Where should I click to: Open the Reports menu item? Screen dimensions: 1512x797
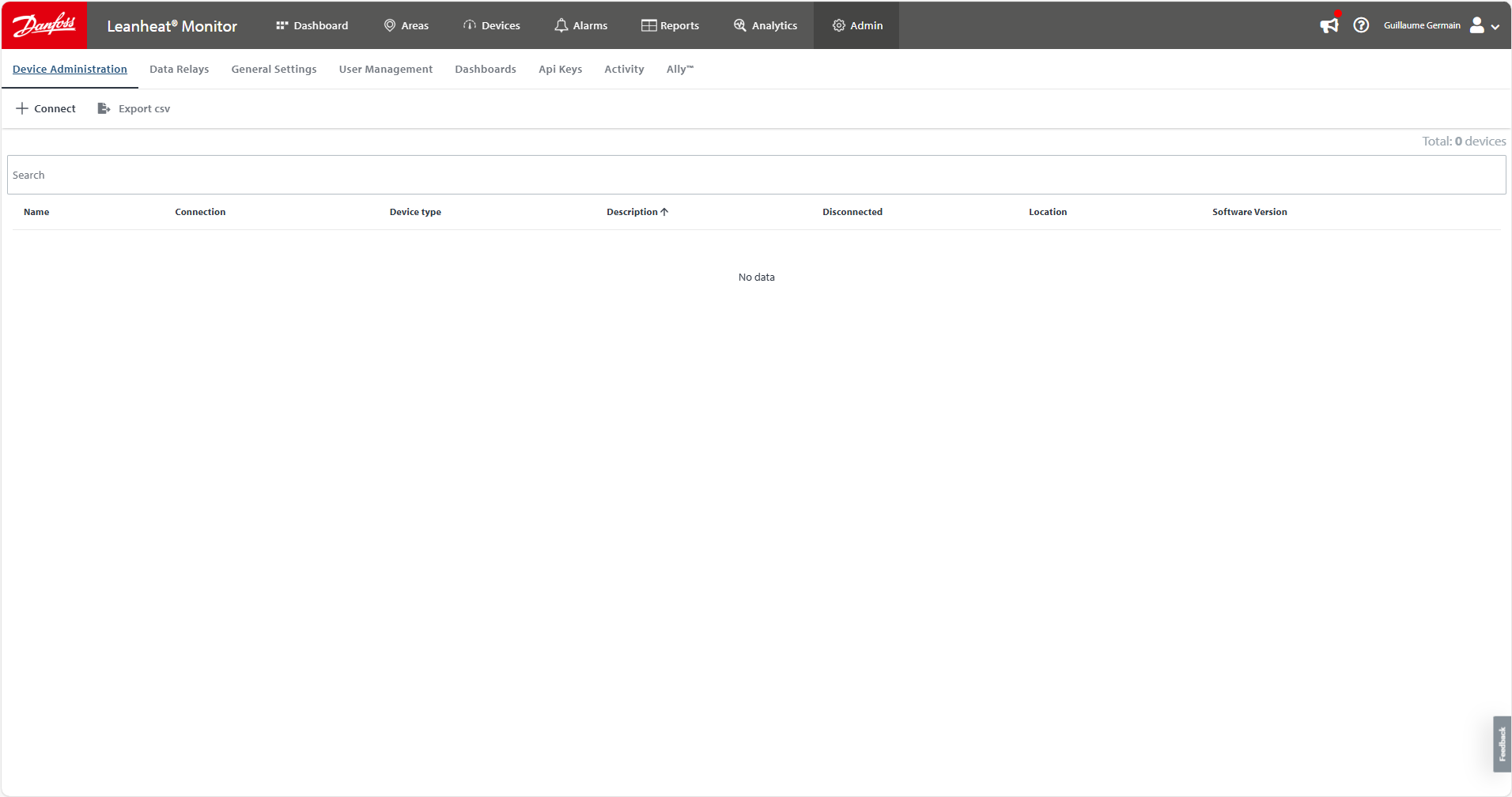pyautogui.click(x=671, y=25)
